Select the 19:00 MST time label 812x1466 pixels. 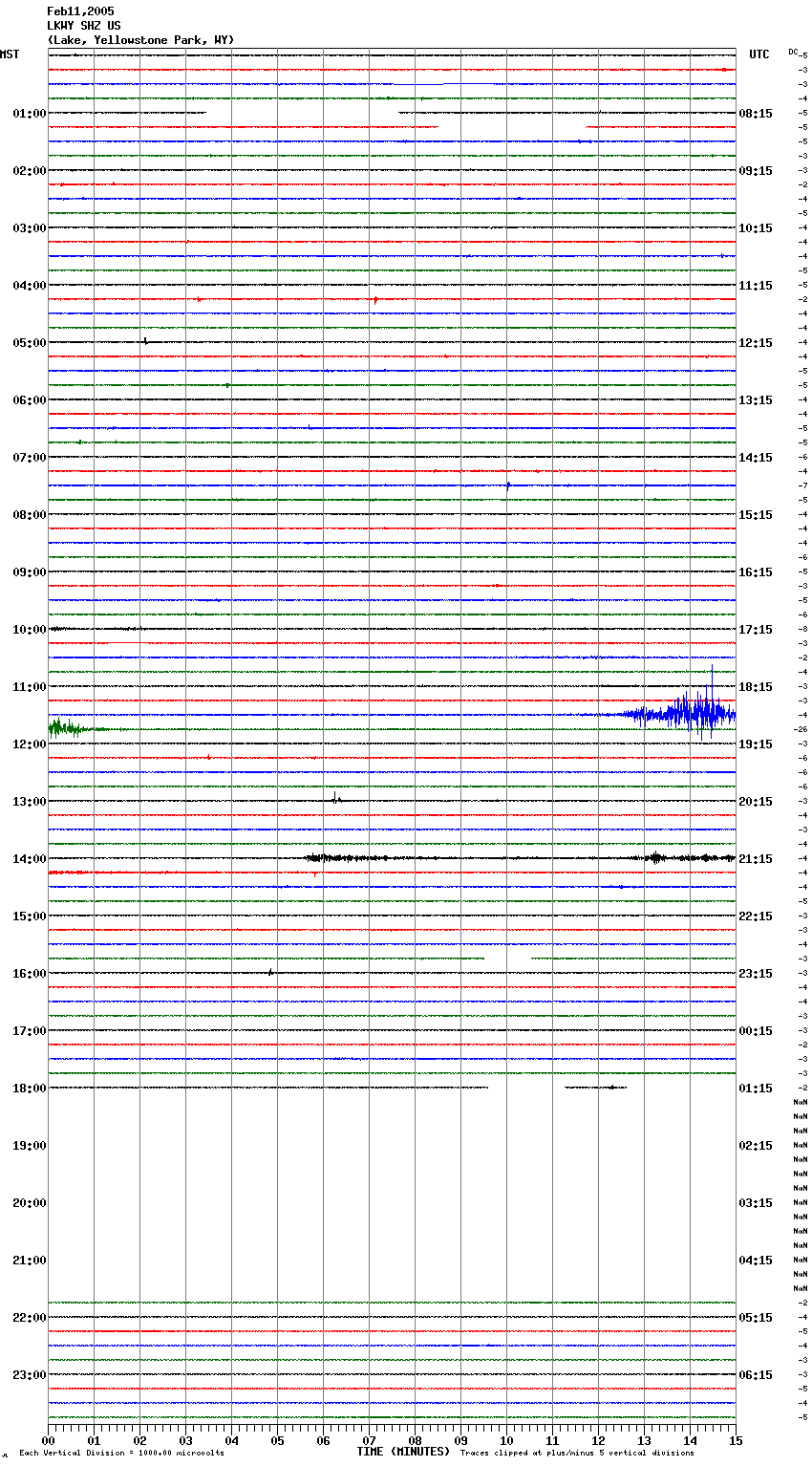[x=30, y=1146]
